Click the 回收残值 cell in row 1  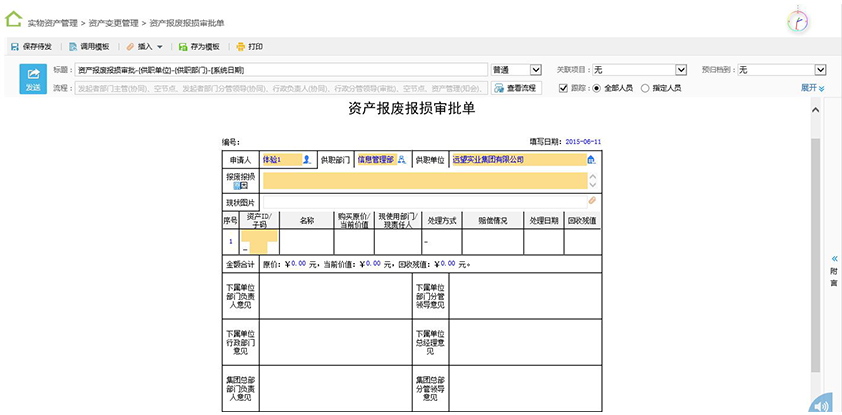point(583,242)
